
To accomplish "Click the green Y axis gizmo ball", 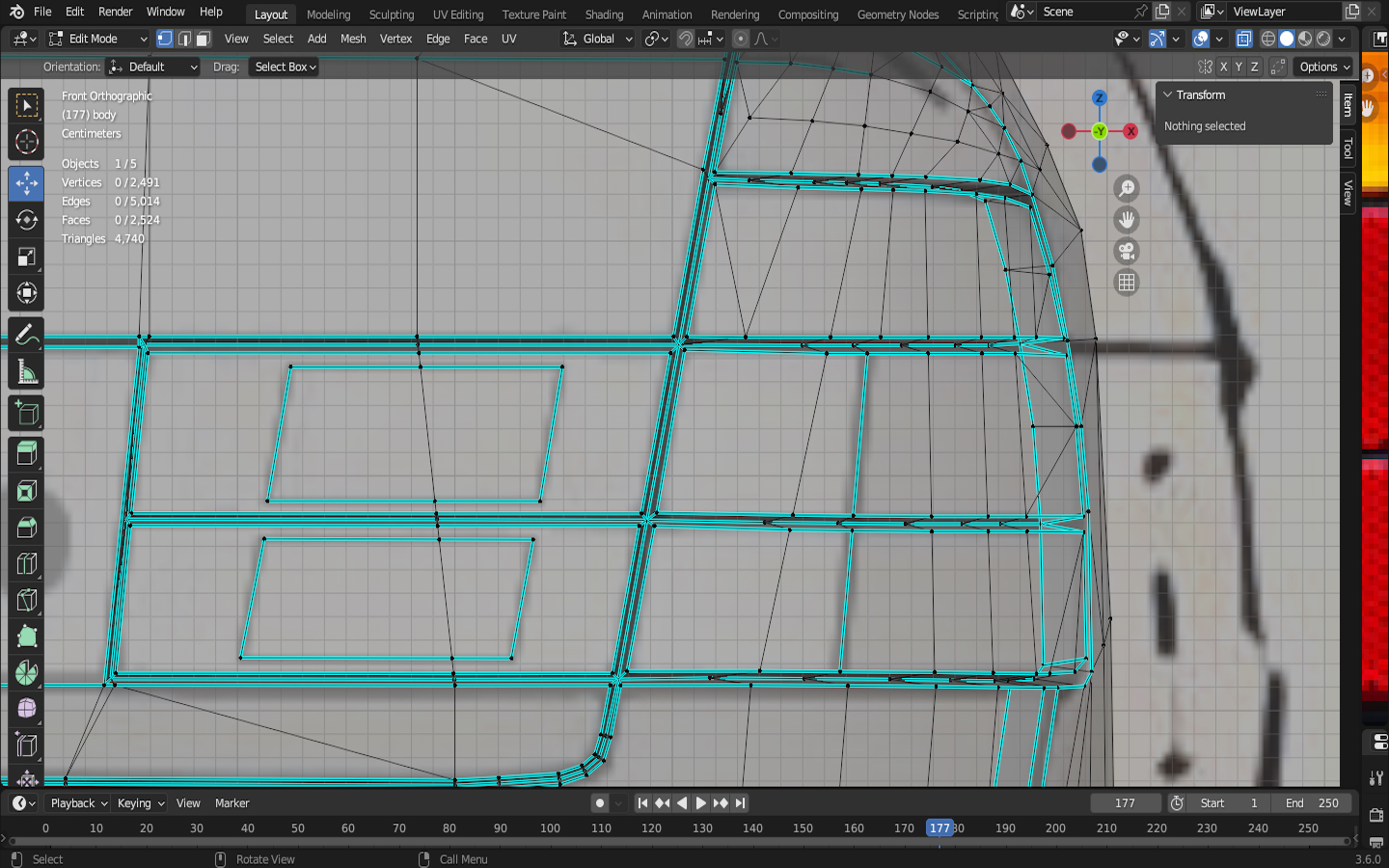I will 1099,131.
